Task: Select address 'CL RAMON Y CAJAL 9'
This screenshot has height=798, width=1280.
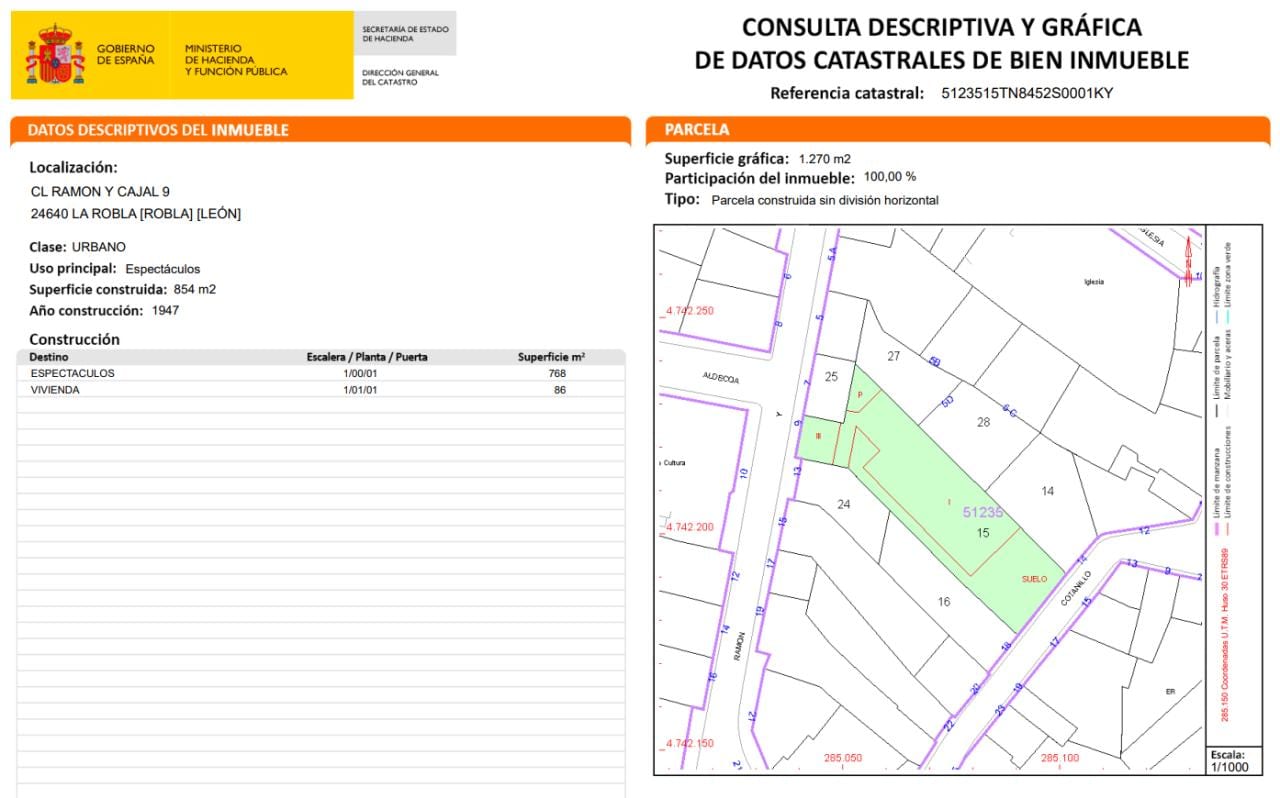Action: [101, 191]
